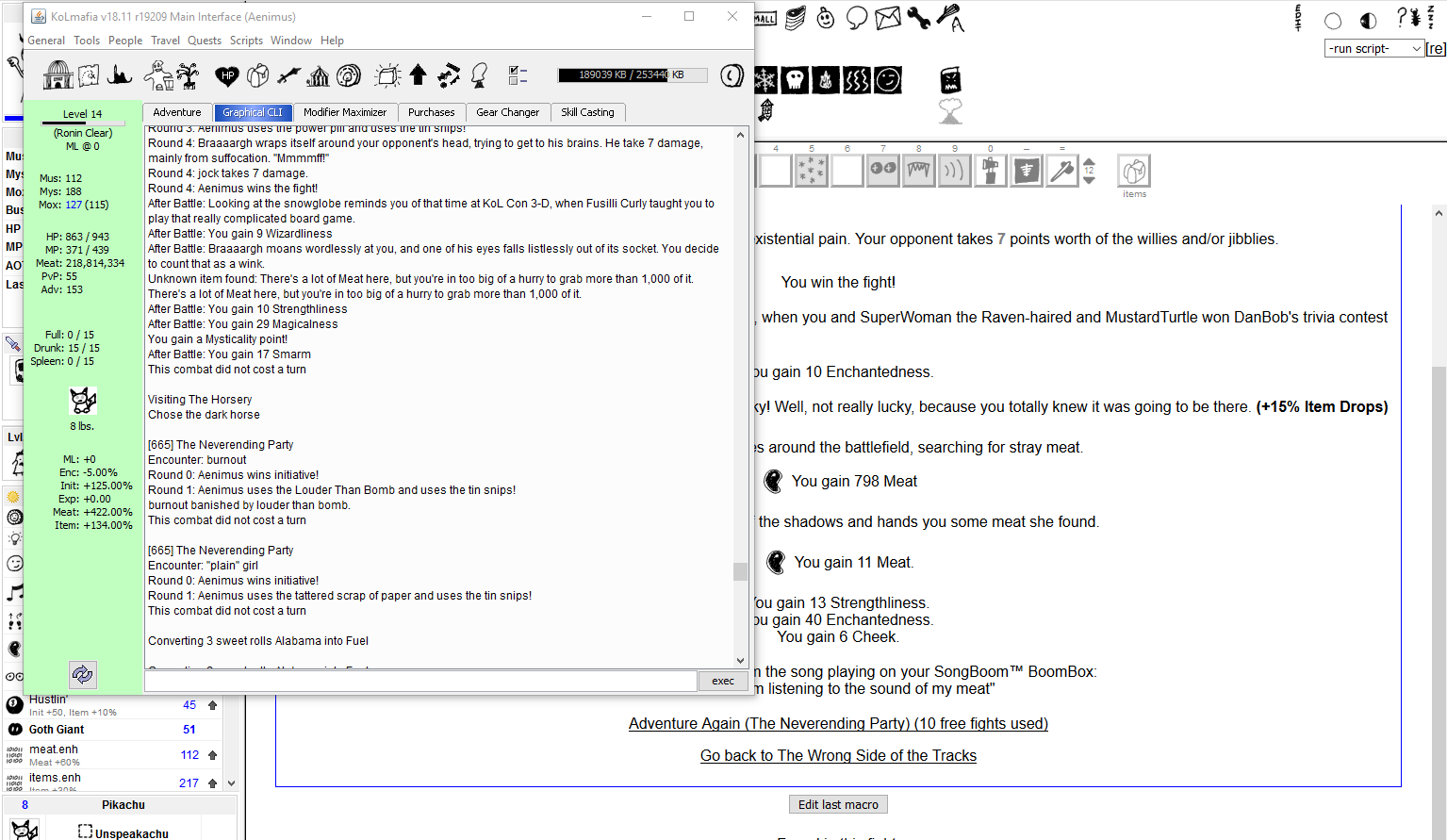Open the Window menu
Image resolution: width=1447 pixels, height=840 pixels.
tap(291, 41)
